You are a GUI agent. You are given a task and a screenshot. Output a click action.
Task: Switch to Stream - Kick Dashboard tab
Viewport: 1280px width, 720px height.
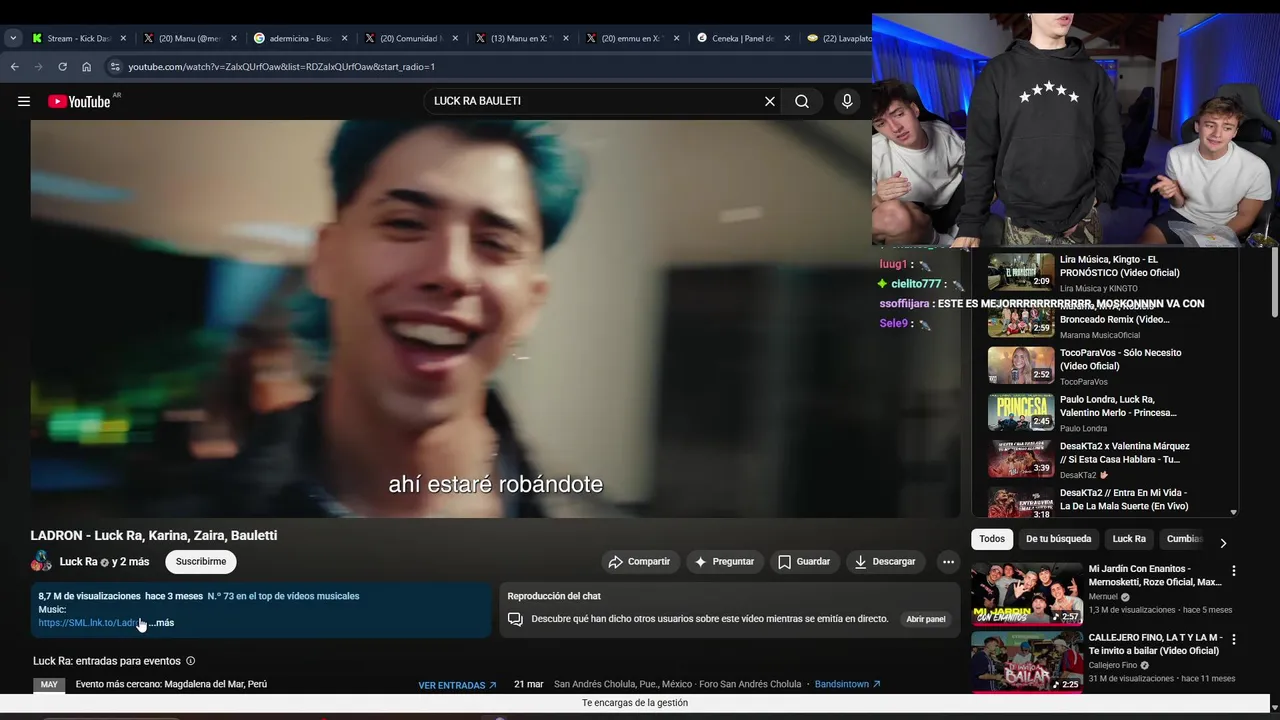(x=80, y=38)
